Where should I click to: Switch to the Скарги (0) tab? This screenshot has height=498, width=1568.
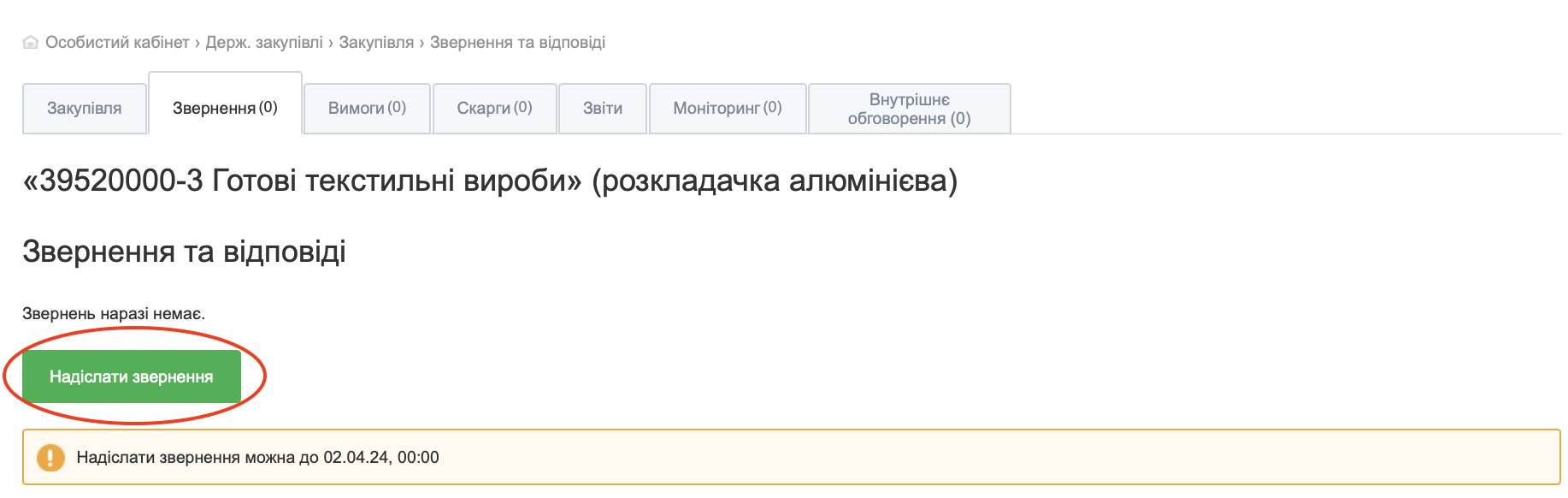tap(494, 109)
